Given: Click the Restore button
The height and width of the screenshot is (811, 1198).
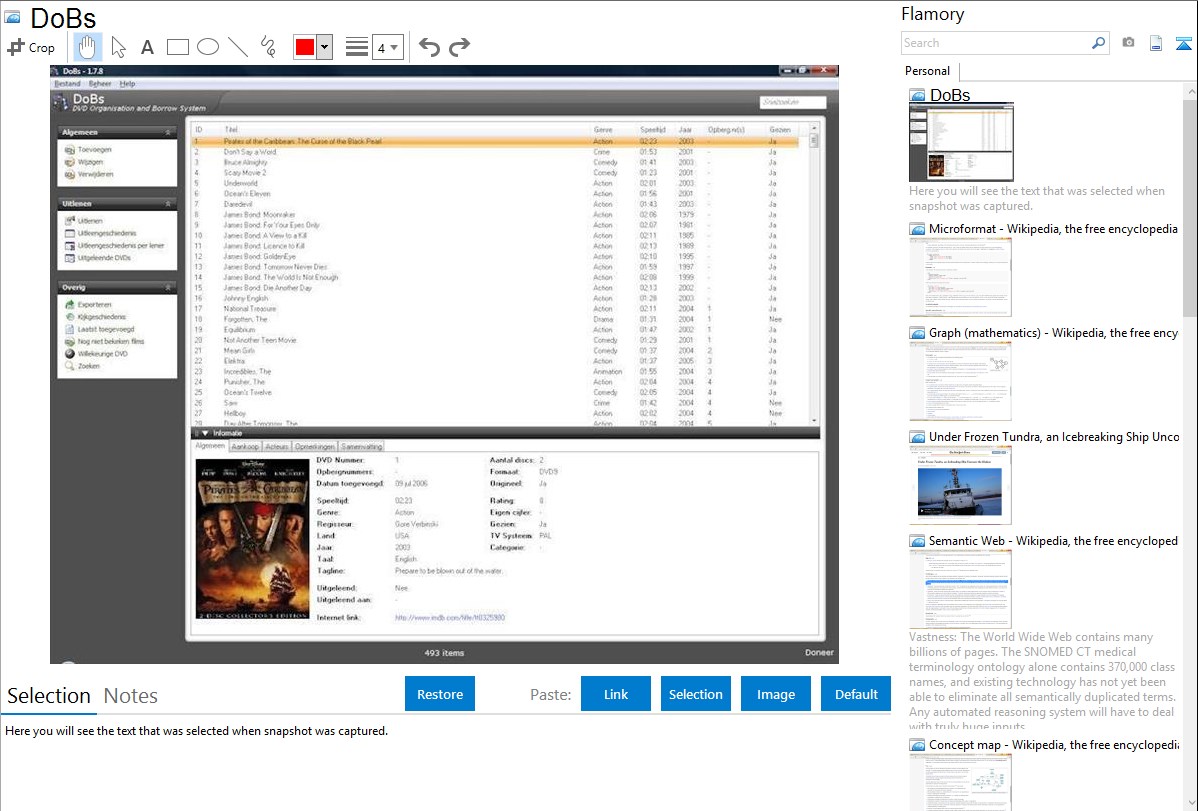Looking at the screenshot, I should [x=440, y=694].
